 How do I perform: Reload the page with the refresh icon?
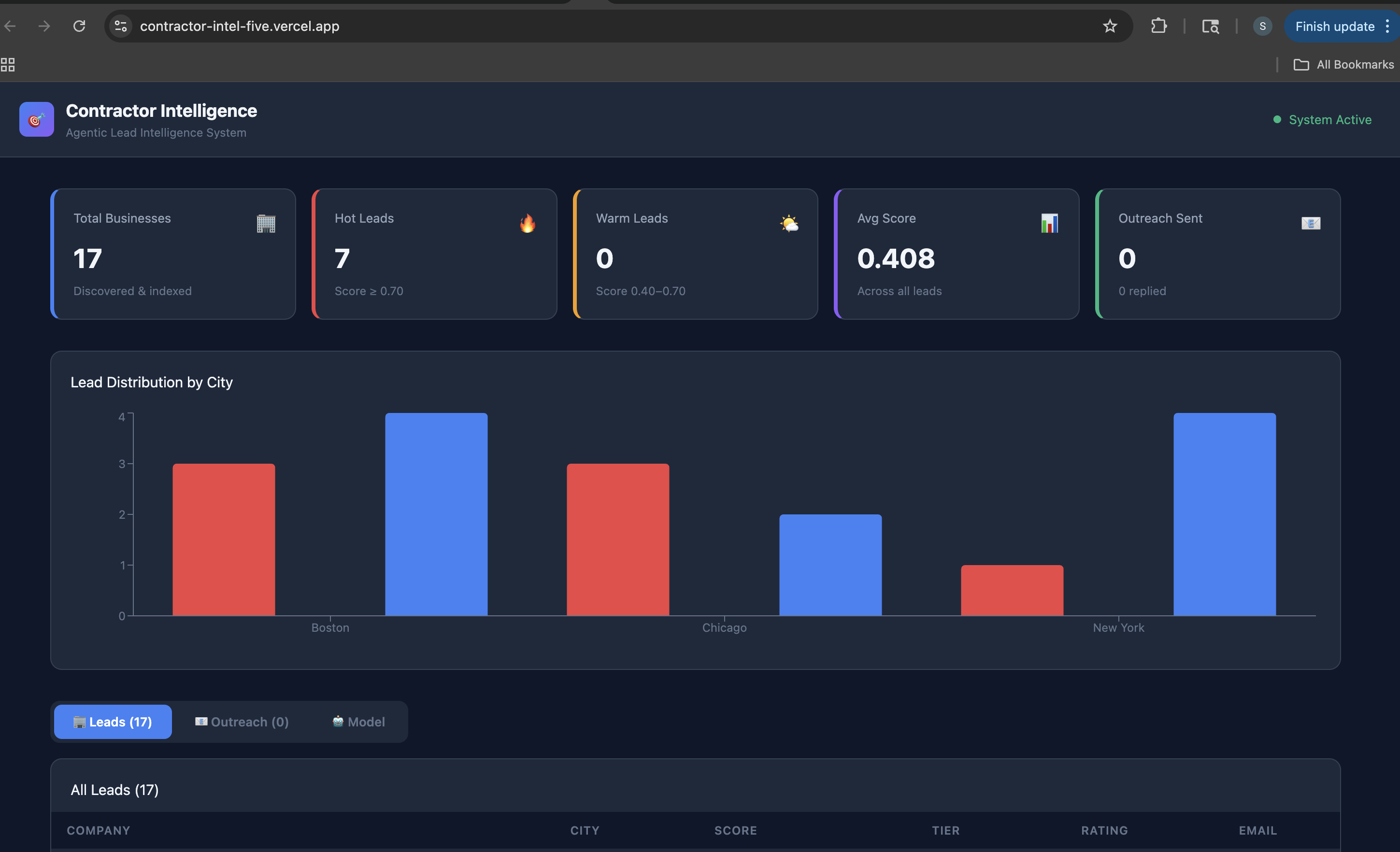(x=80, y=26)
